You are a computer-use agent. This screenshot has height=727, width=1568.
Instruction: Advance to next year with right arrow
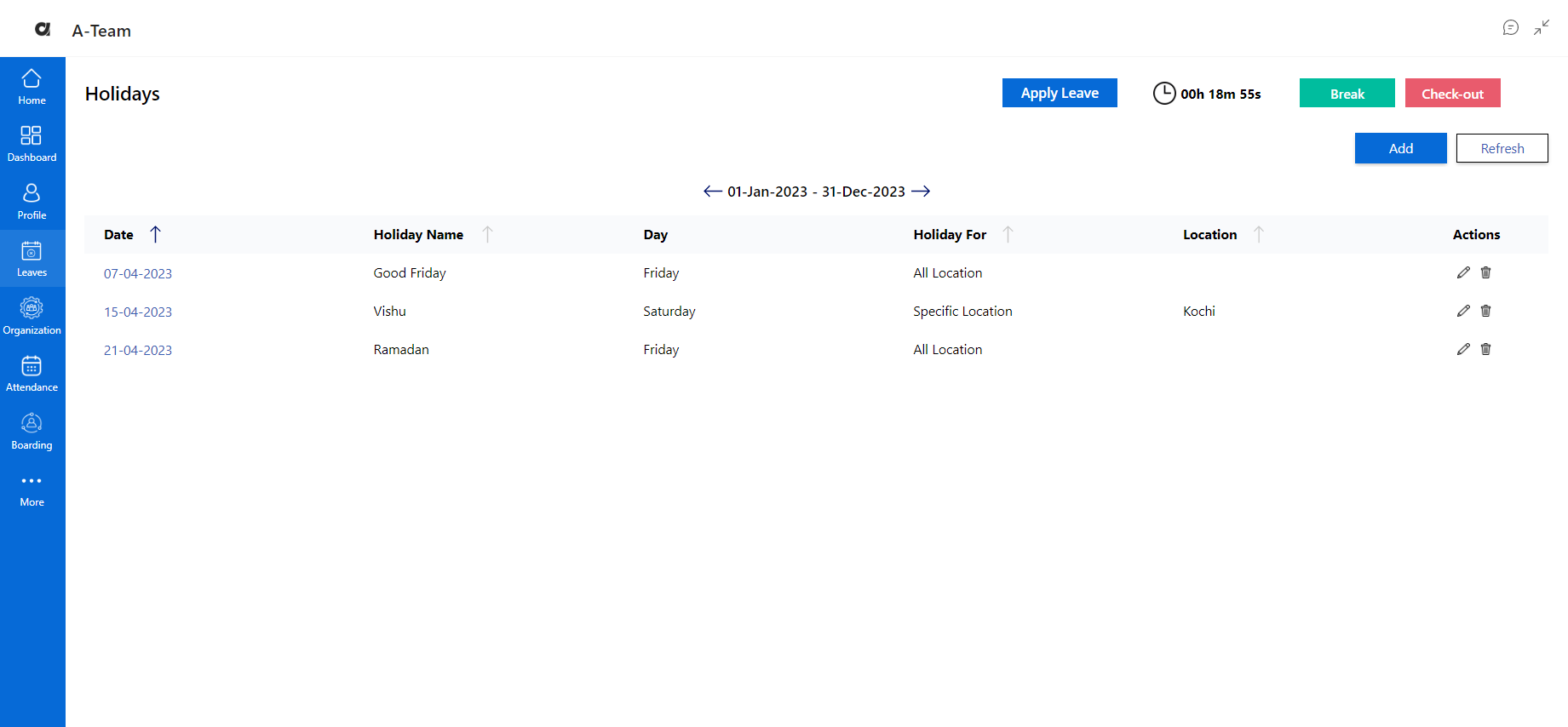tap(921, 192)
